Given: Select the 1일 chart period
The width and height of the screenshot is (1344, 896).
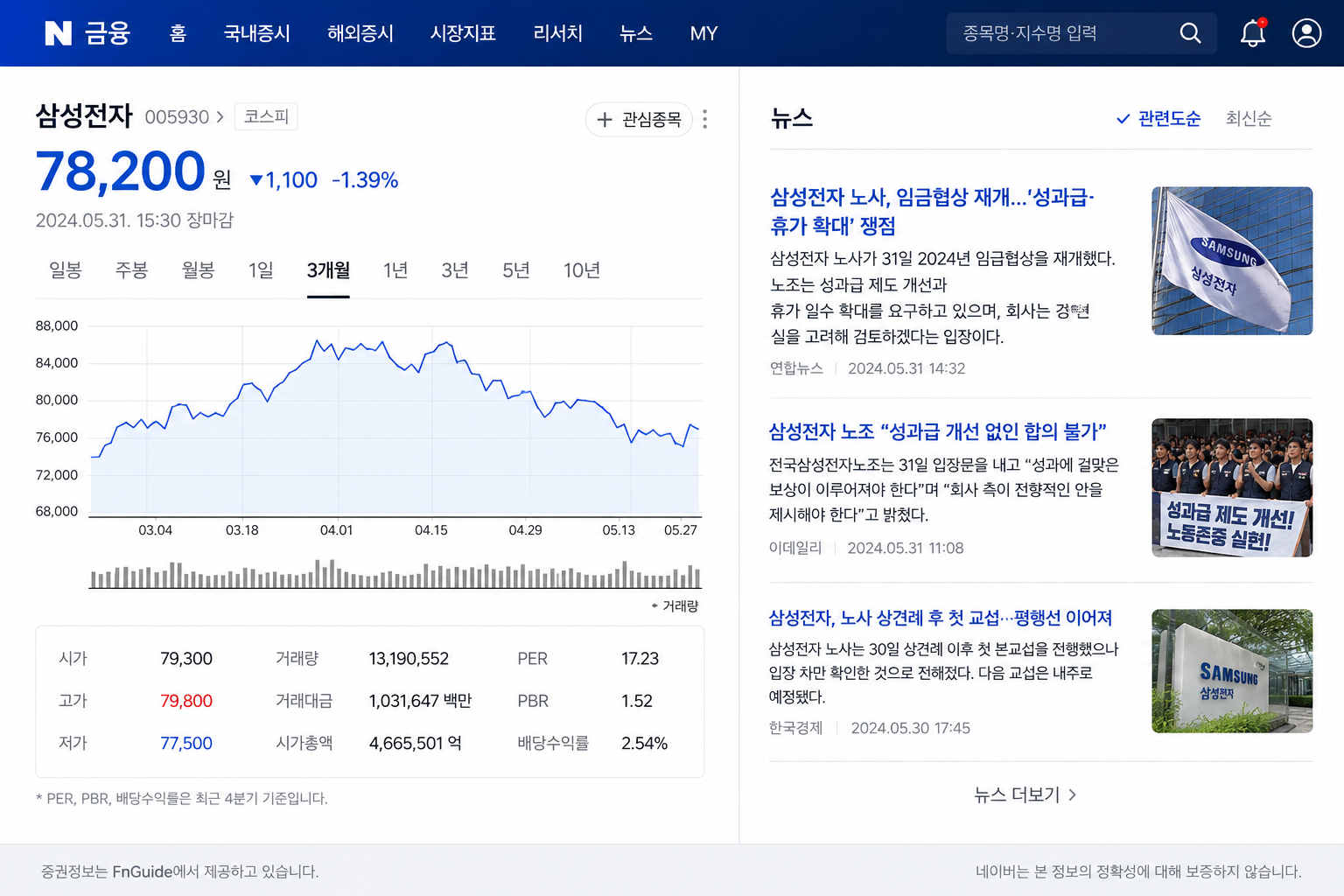Looking at the screenshot, I should 261,270.
